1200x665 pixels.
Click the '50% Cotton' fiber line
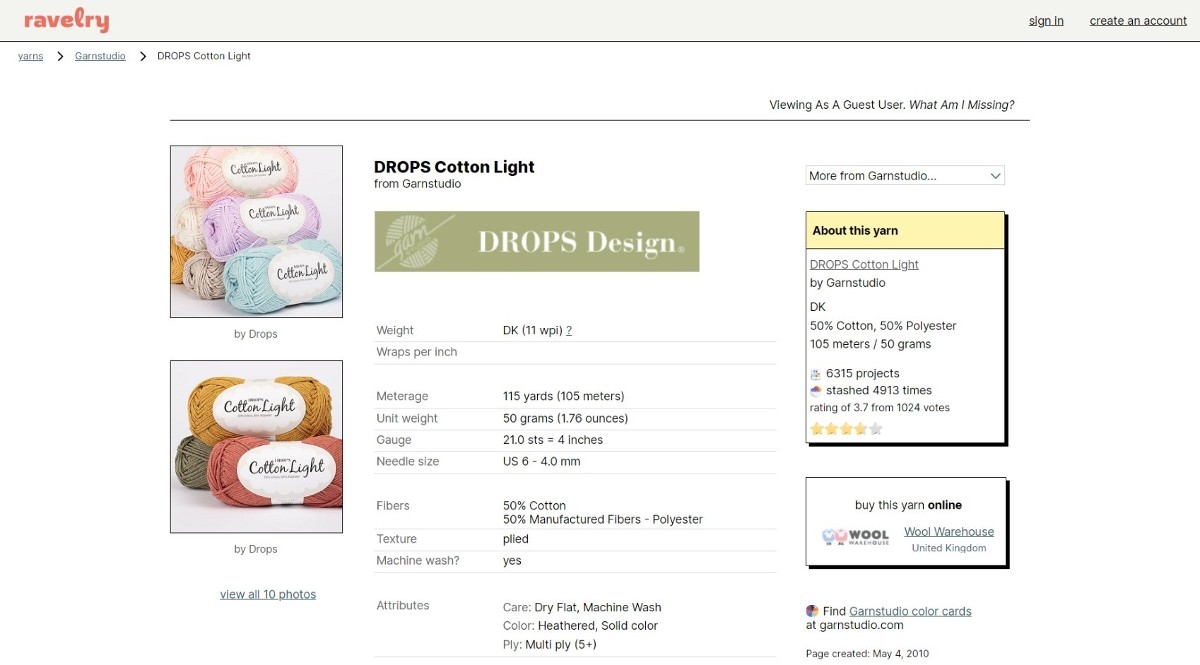534,506
